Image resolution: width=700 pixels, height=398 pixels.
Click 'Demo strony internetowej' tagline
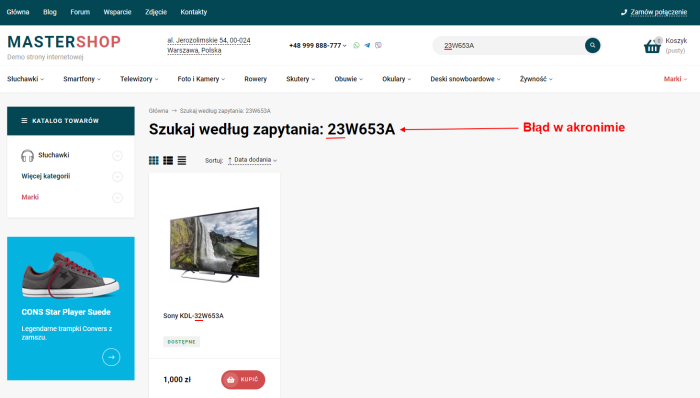coord(45,57)
